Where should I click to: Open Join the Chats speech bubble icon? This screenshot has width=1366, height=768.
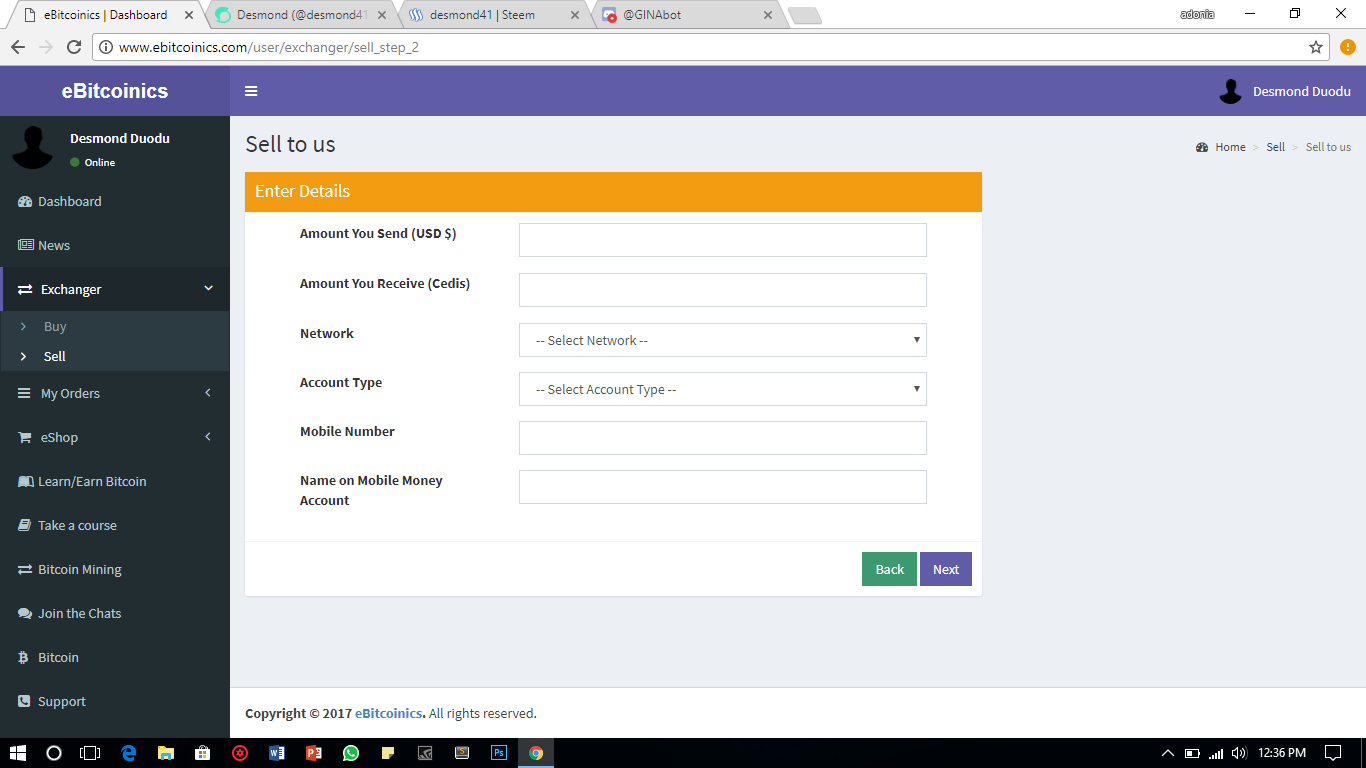pos(24,613)
